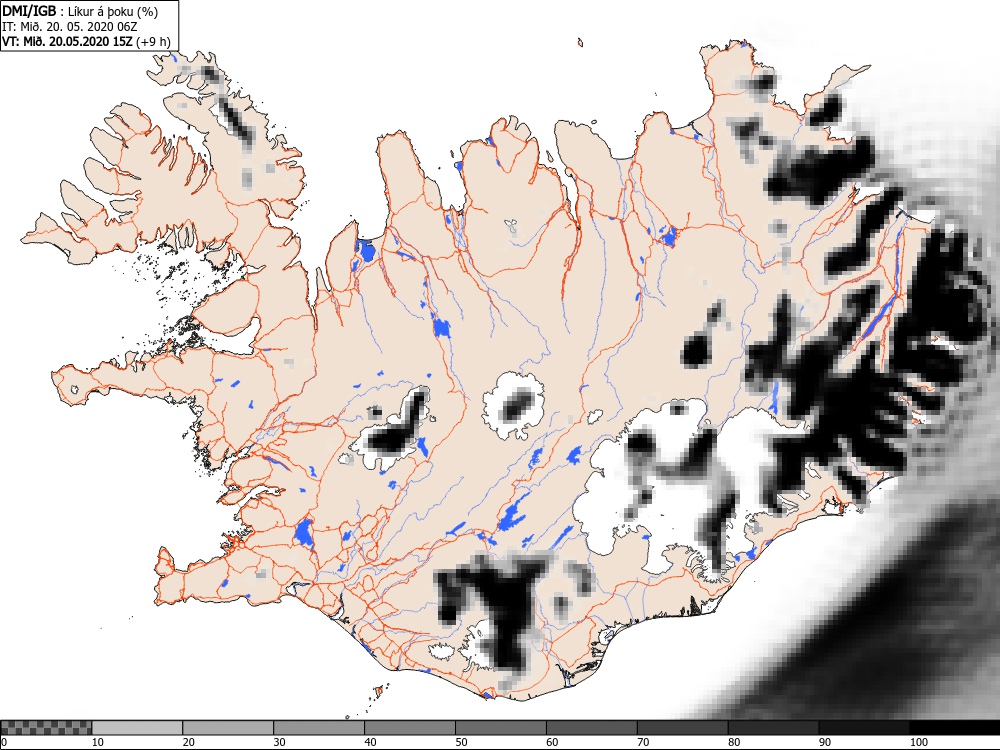Select the 20–30% gray legend swatch
1000x750 pixels.
(228, 728)
